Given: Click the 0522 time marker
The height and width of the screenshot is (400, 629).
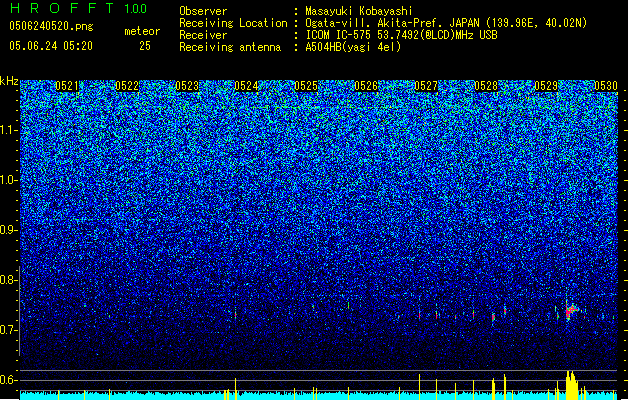Looking at the screenshot, I should tap(127, 86).
